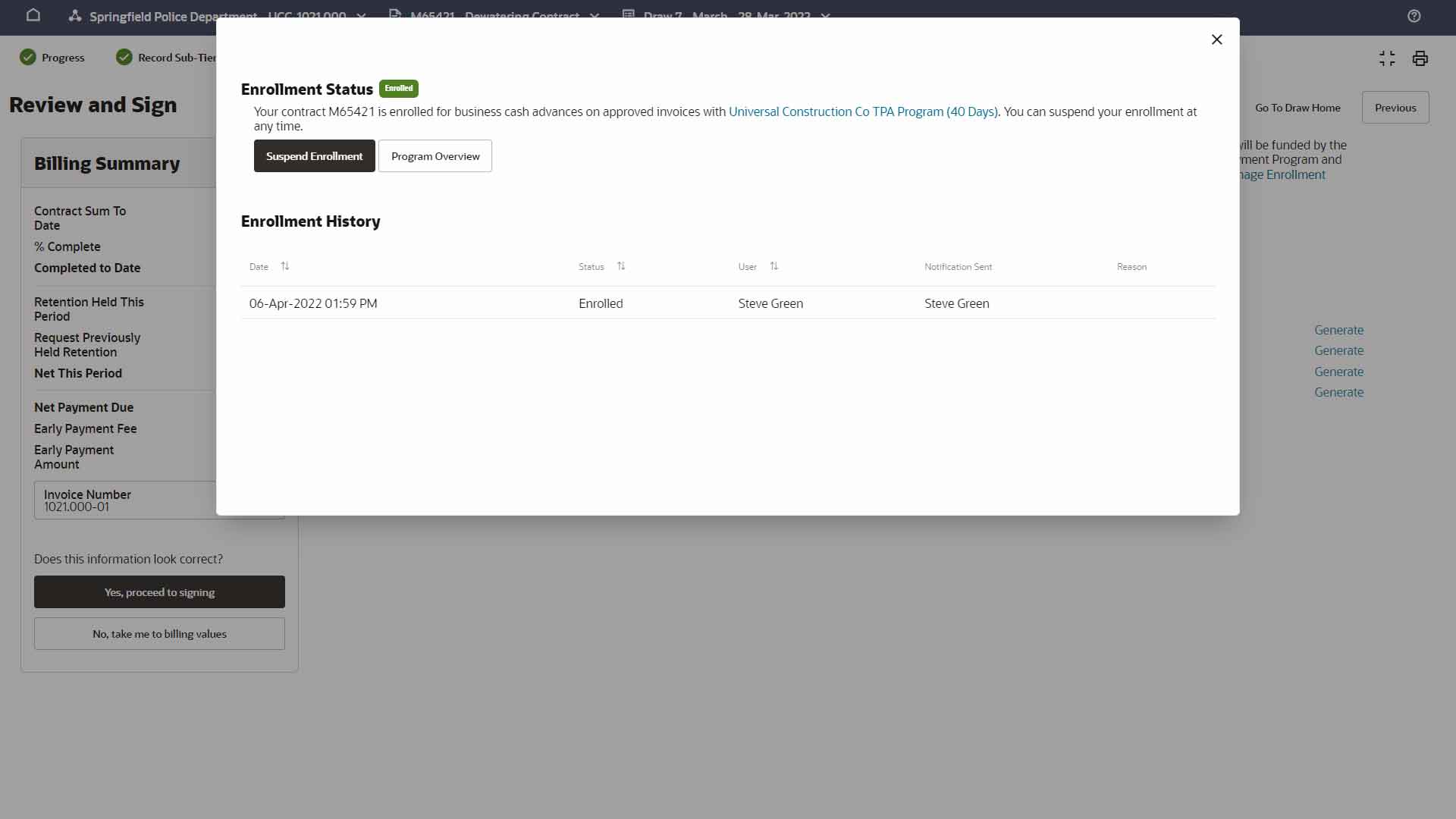
Task: Click the print icon
Action: tap(1420, 58)
